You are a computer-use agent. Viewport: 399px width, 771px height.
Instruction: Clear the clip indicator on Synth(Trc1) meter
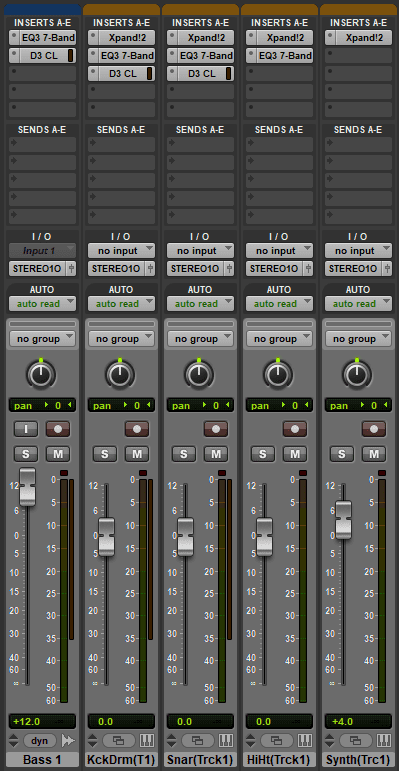pyautogui.click(x=382, y=473)
